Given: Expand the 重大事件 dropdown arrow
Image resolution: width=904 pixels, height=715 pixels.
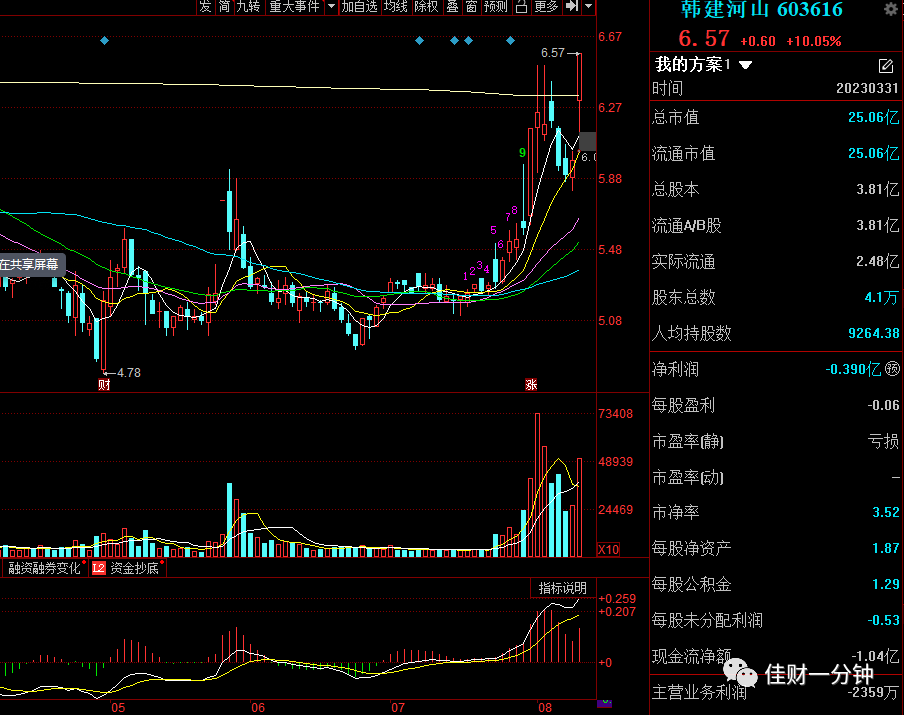Looking at the screenshot, I should tap(332, 6).
